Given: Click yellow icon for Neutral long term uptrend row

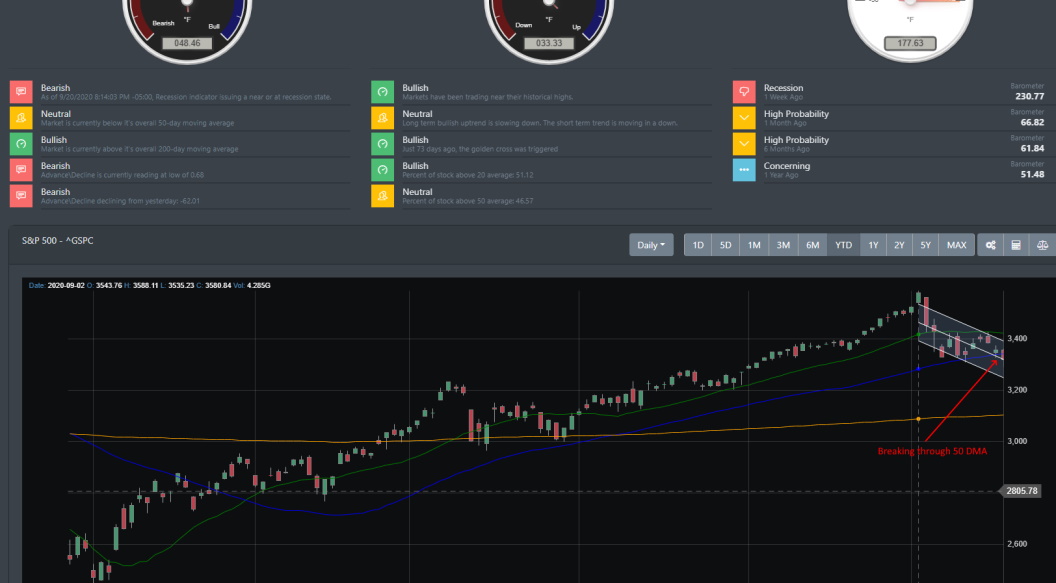Looking at the screenshot, I should 383,118.
